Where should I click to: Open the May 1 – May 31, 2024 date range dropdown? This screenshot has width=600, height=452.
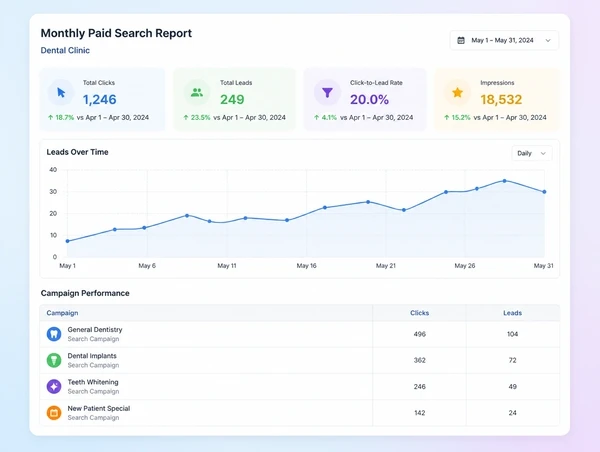coord(504,40)
